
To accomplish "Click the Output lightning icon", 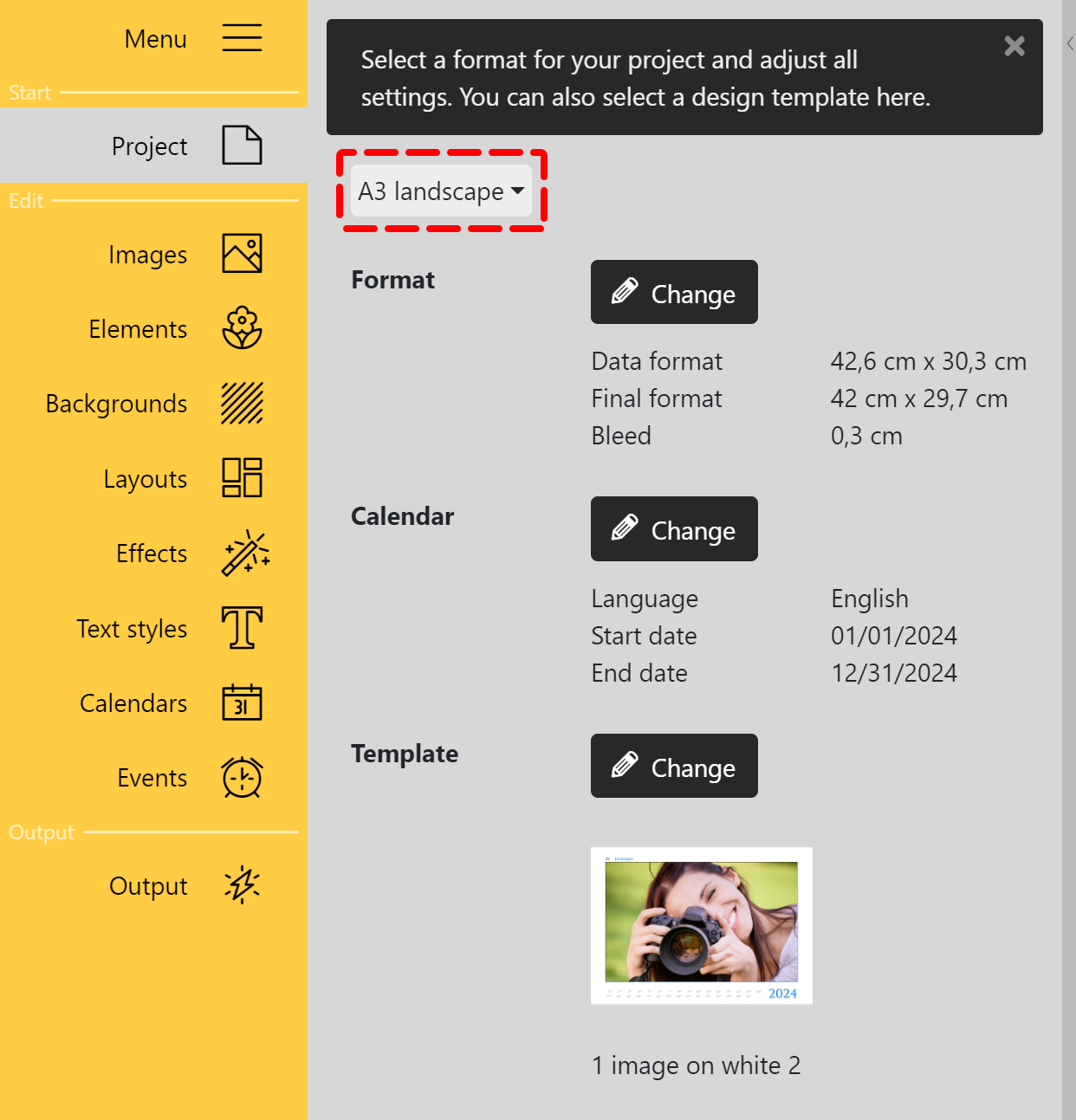I will point(242,885).
